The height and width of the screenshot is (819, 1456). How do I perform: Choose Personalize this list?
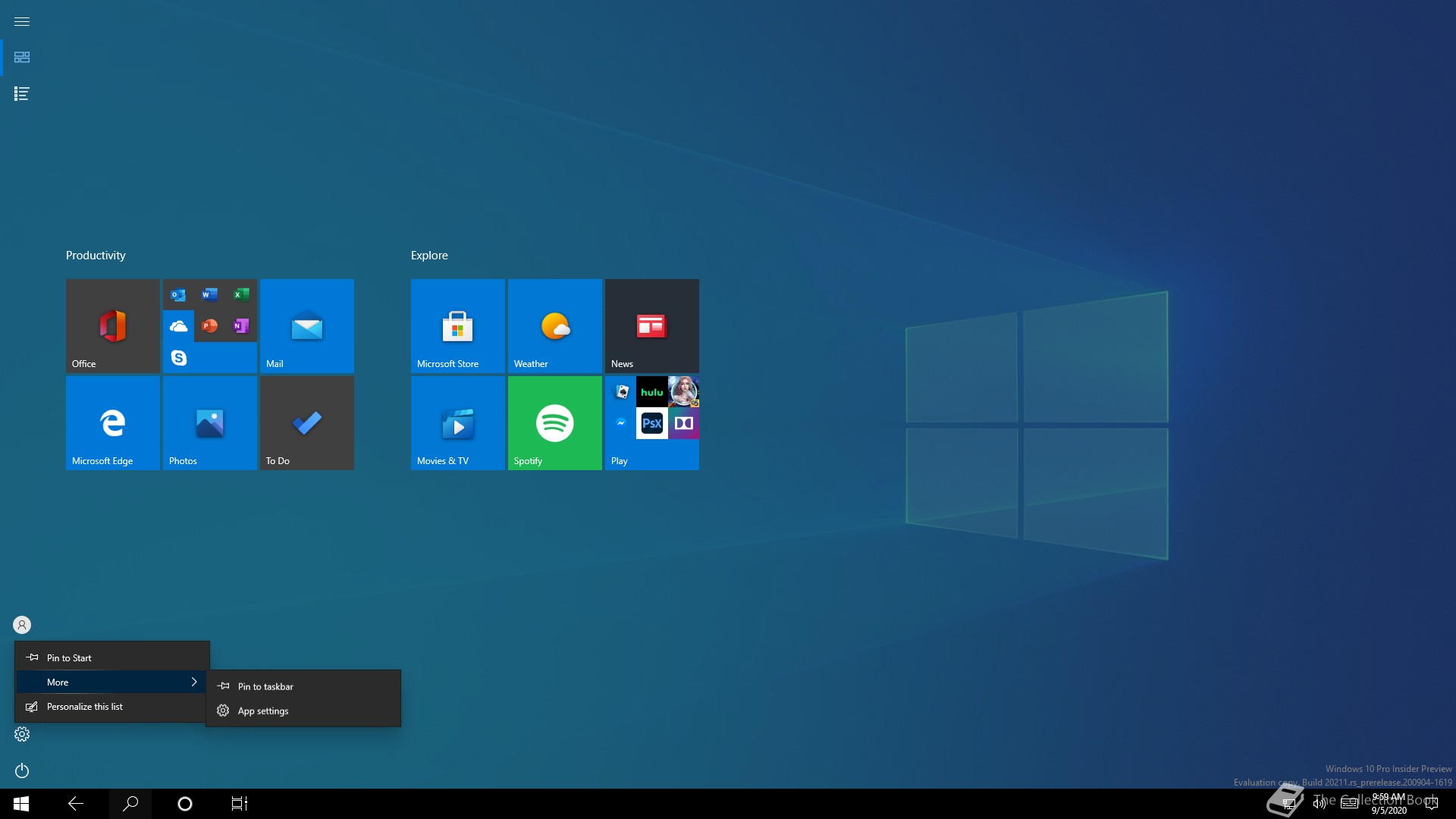point(112,706)
